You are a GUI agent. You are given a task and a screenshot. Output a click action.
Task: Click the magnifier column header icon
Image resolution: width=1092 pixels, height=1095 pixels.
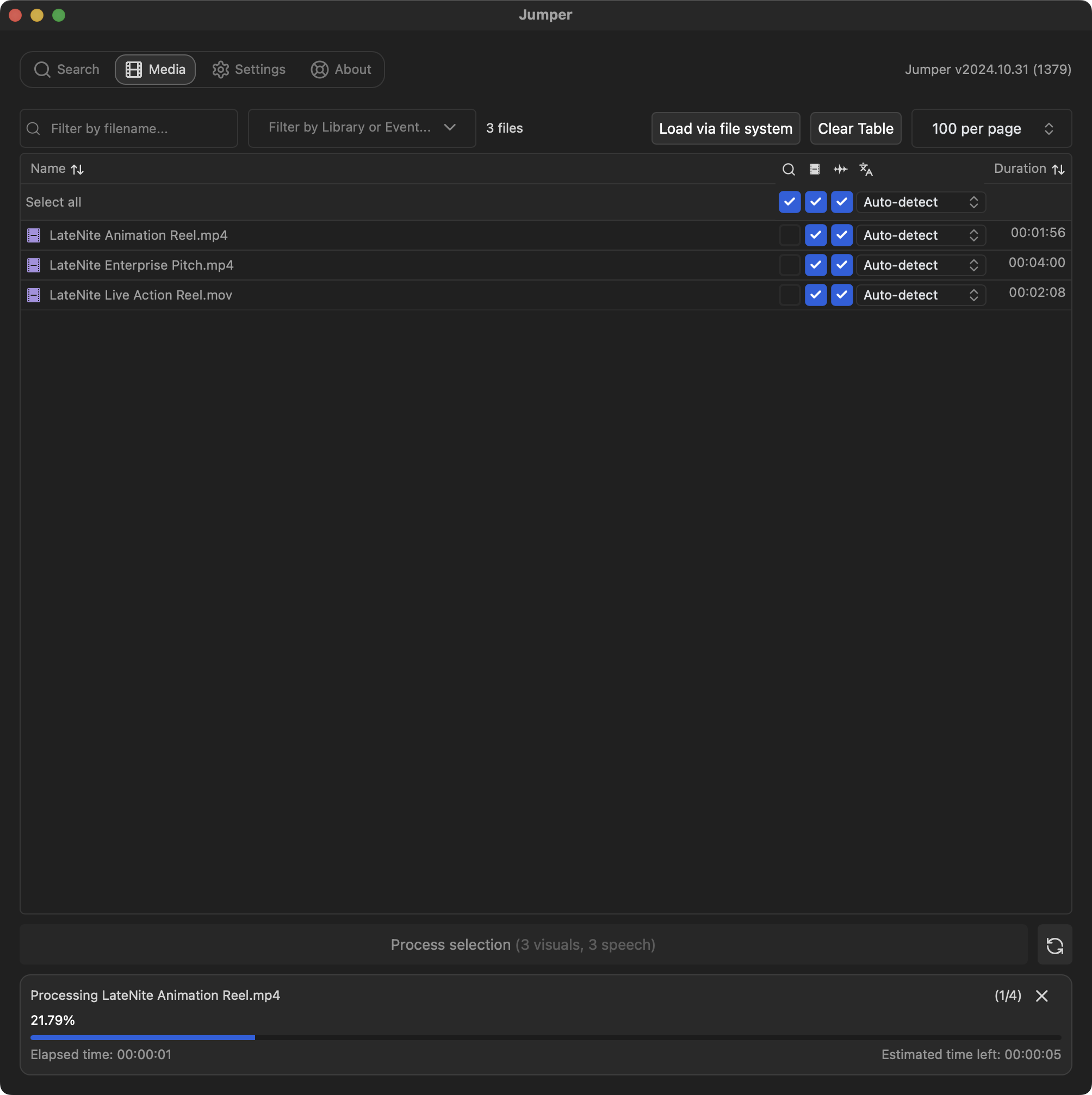[x=788, y=170]
